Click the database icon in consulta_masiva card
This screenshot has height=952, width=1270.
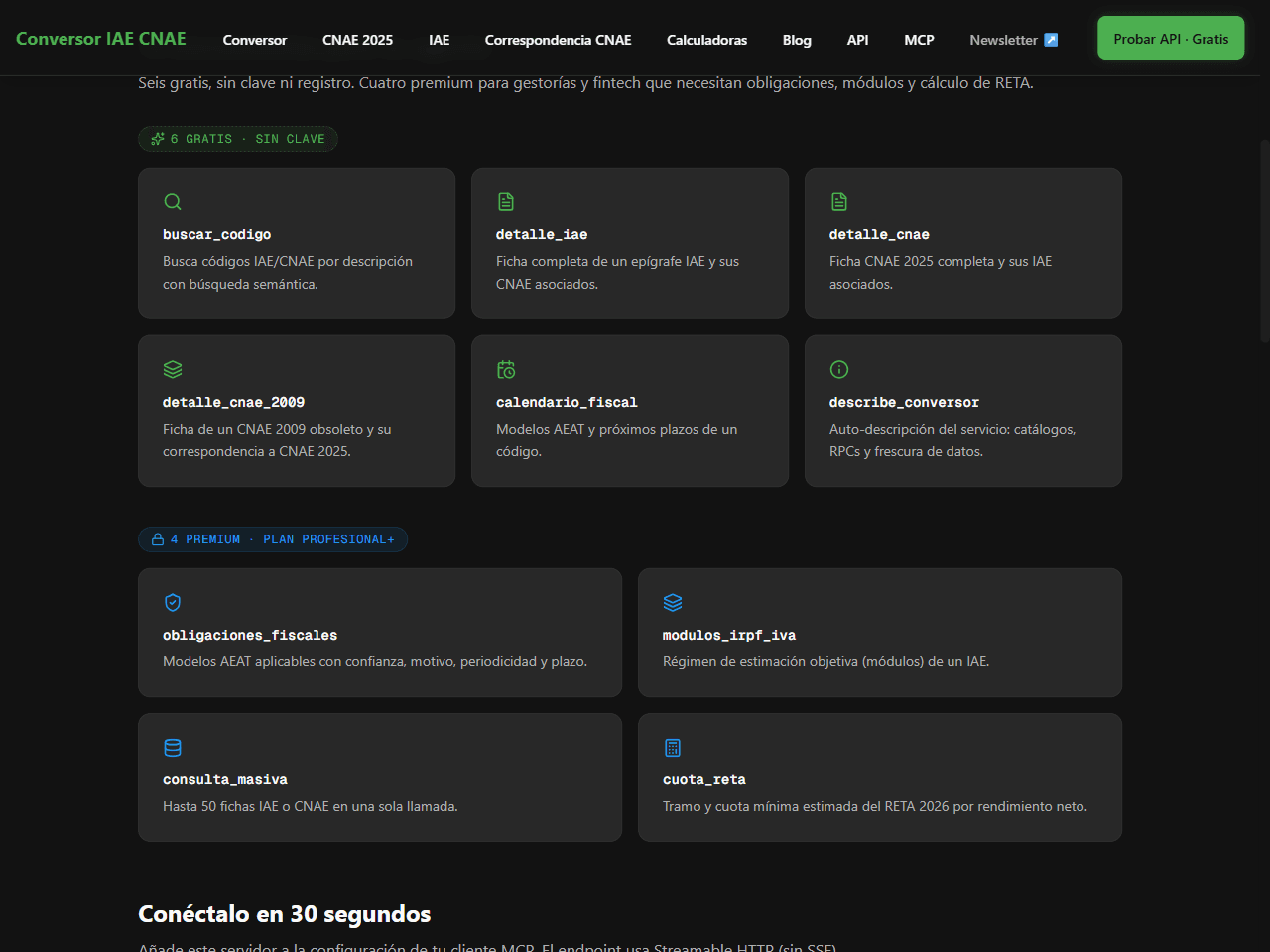click(173, 748)
